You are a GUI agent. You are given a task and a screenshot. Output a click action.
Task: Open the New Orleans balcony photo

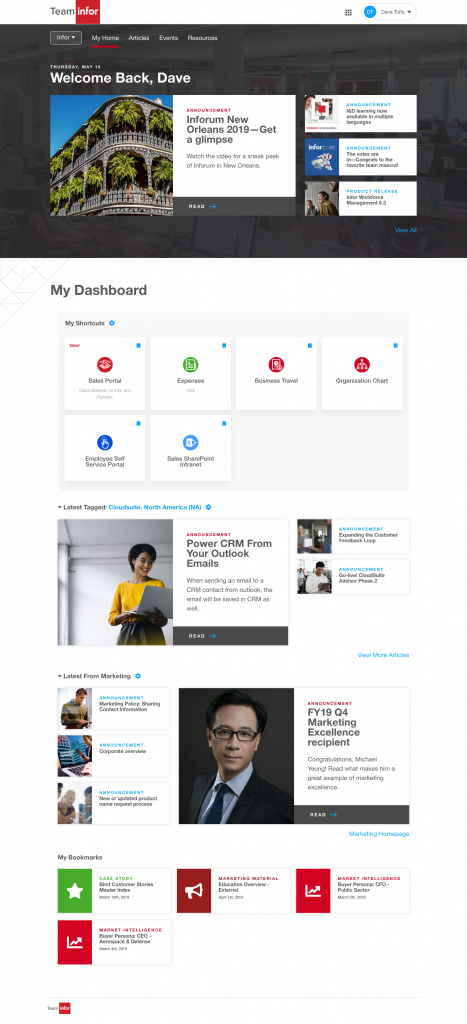112,155
